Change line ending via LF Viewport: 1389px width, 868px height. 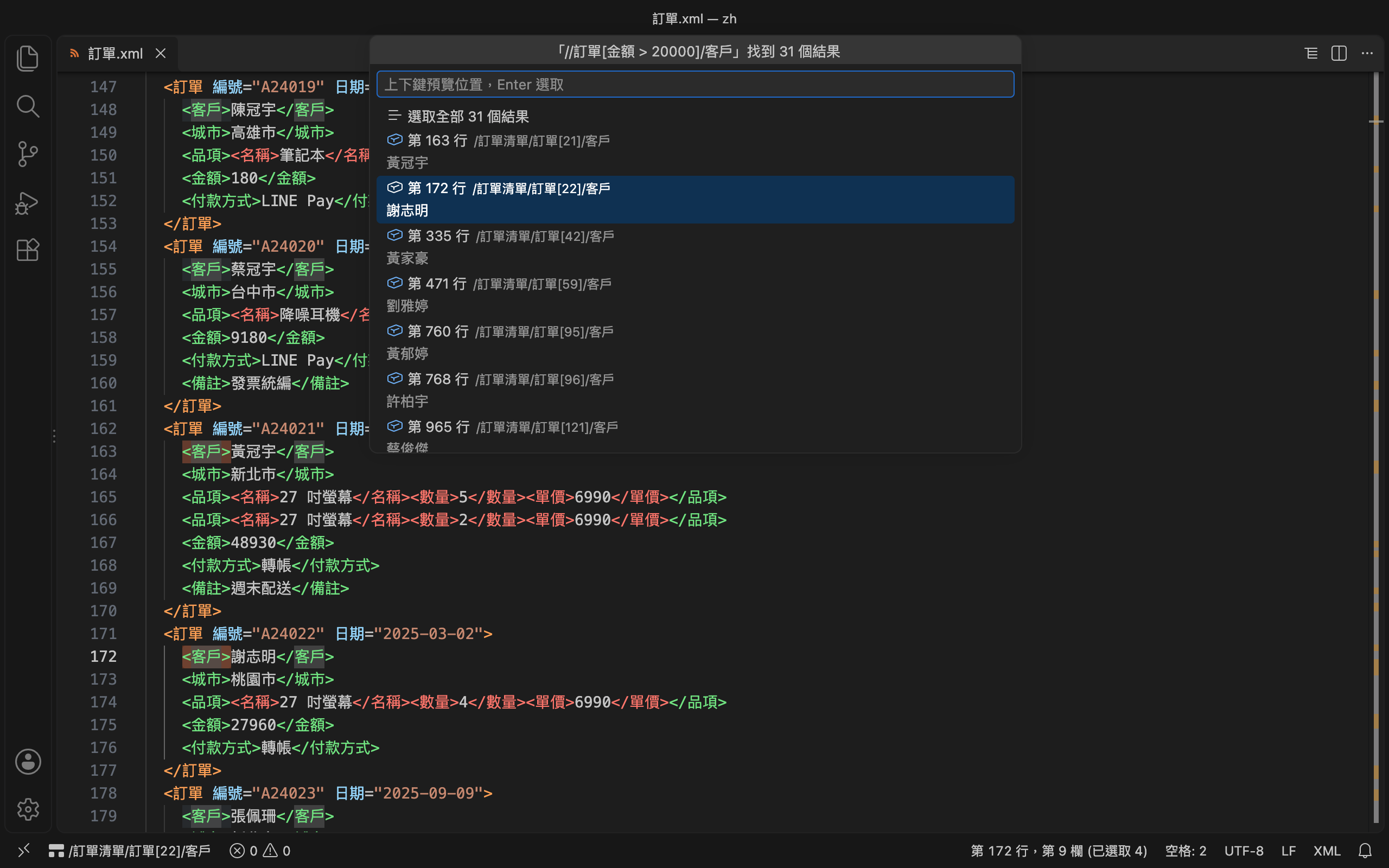1288,850
